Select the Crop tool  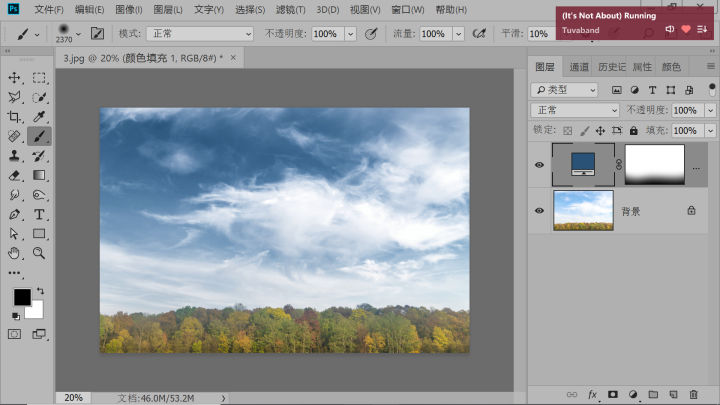pos(15,116)
